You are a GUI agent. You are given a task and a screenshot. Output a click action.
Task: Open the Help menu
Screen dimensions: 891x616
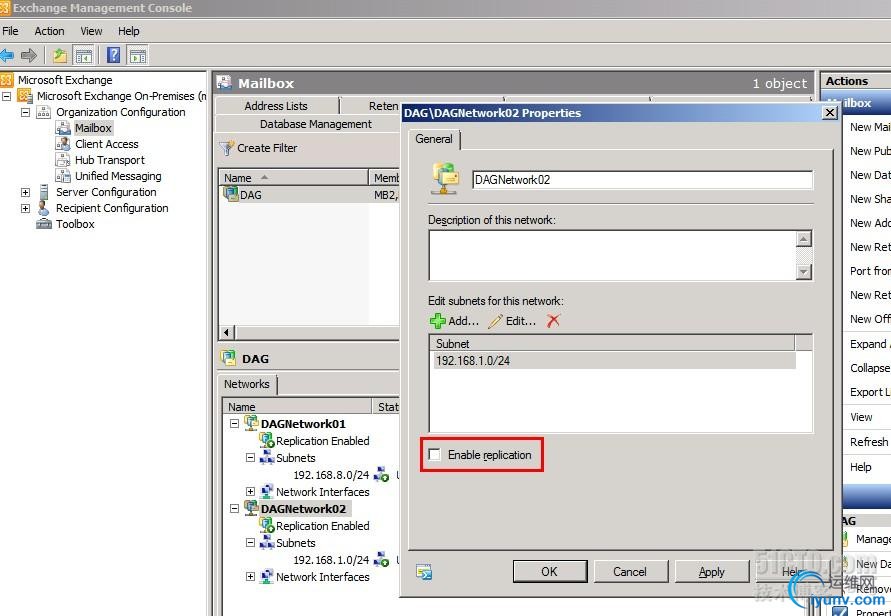point(128,31)
